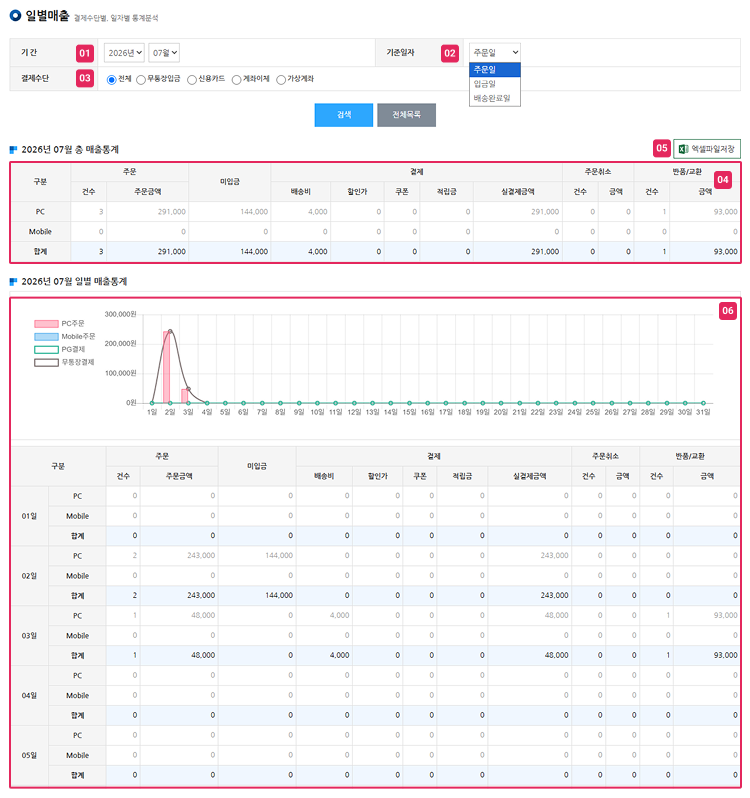Select the 무통장입금 radio button
This screenshot has height=798, width=750.
click(x=141, y=80)
